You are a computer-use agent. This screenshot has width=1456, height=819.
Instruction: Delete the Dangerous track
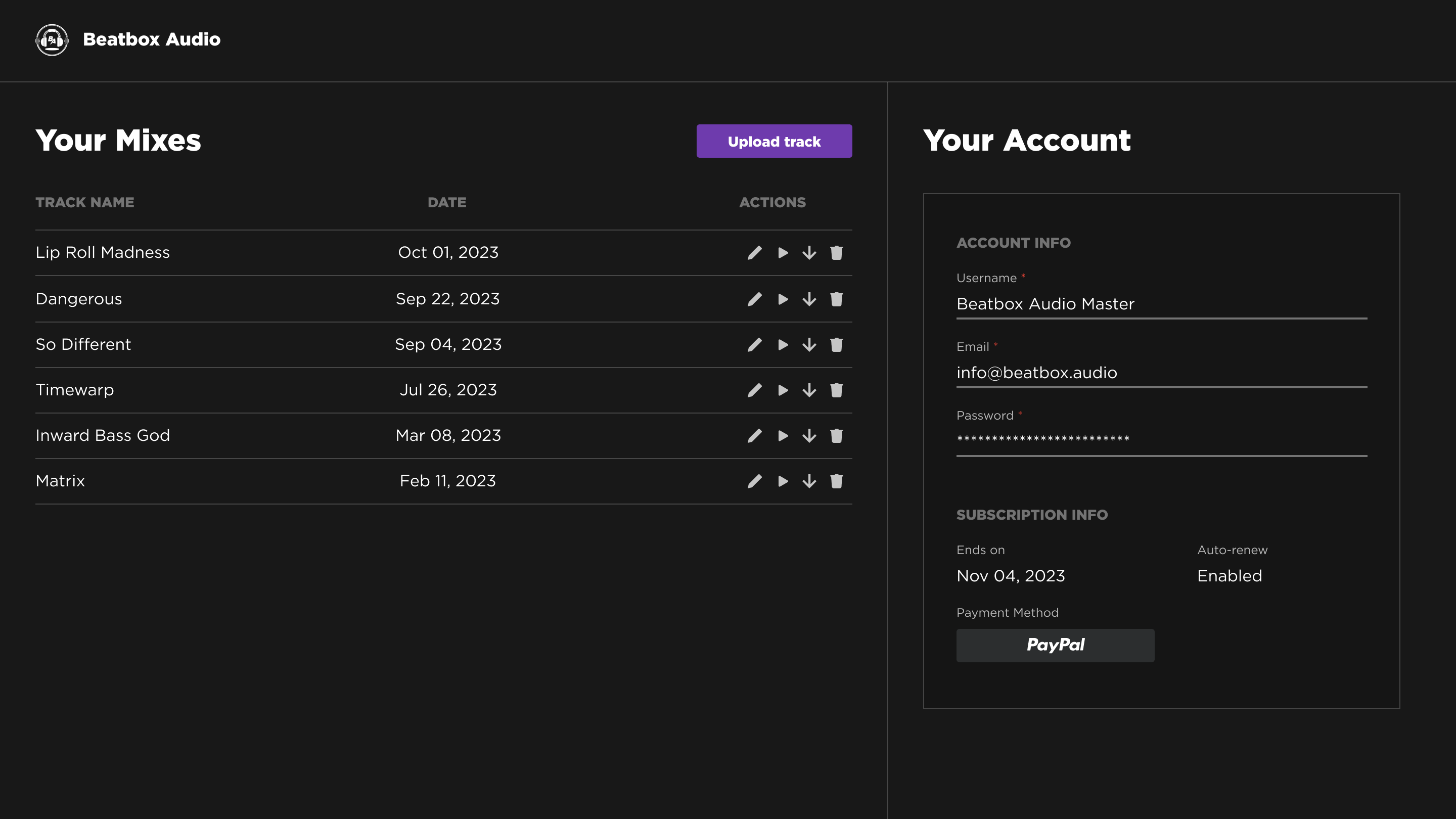(837, 299)
